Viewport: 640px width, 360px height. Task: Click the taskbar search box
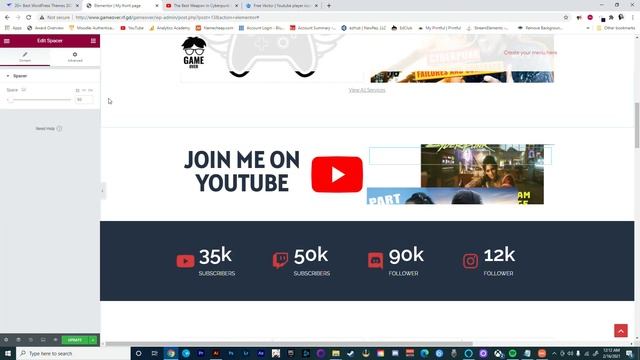[73, 353]
